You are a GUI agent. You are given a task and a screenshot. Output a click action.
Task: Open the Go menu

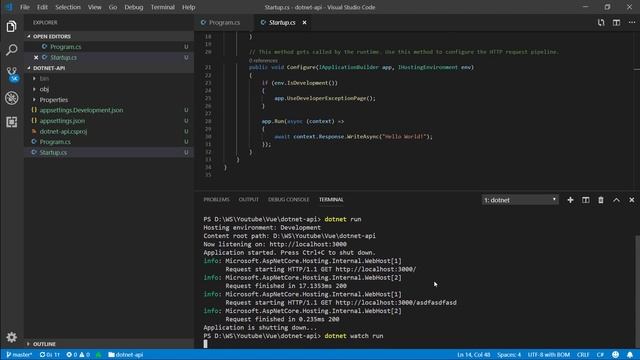pyautogui.click(x=113, y=7)
